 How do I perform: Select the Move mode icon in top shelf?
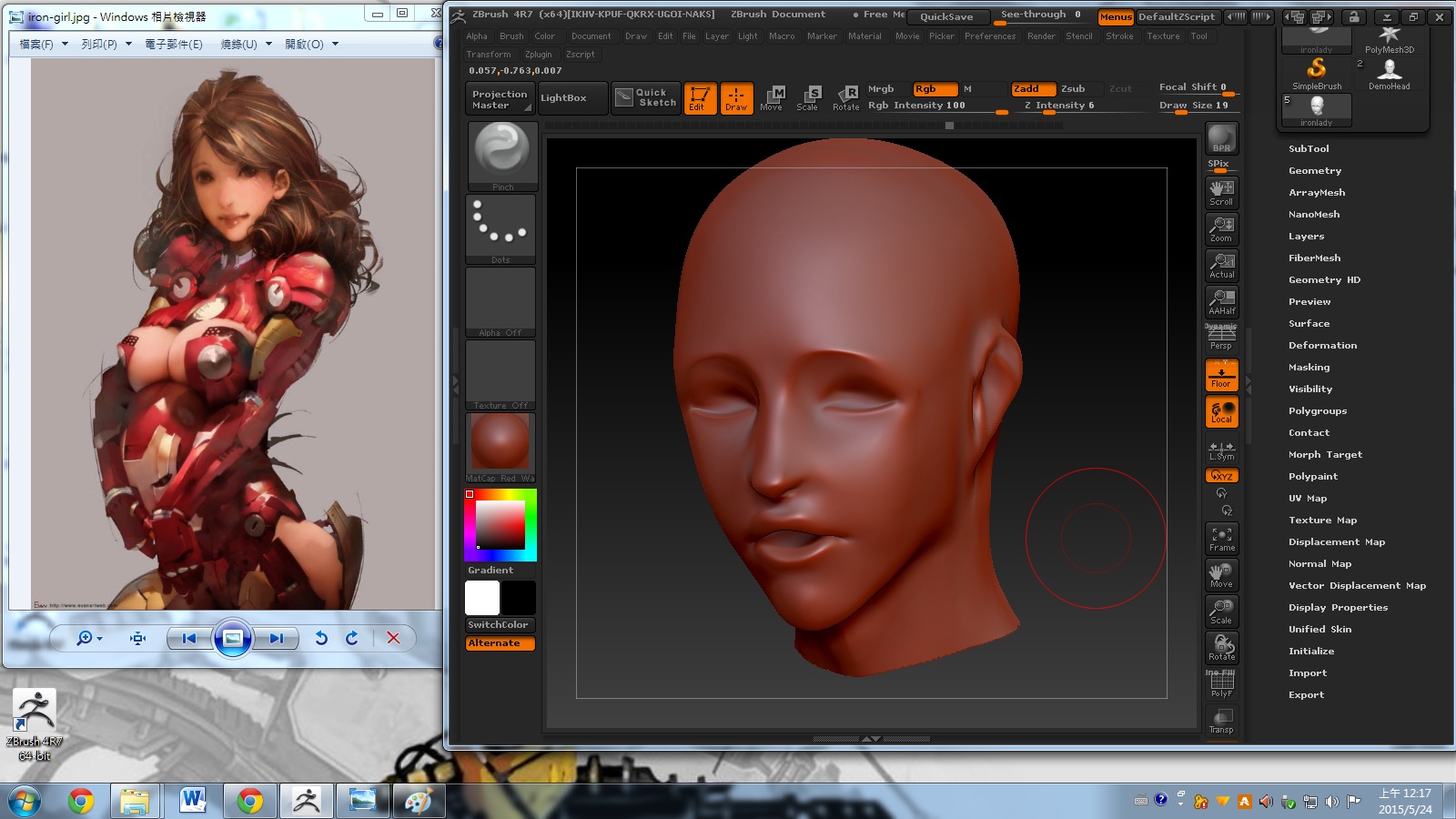pyautogui.click(x=772, y=98)
